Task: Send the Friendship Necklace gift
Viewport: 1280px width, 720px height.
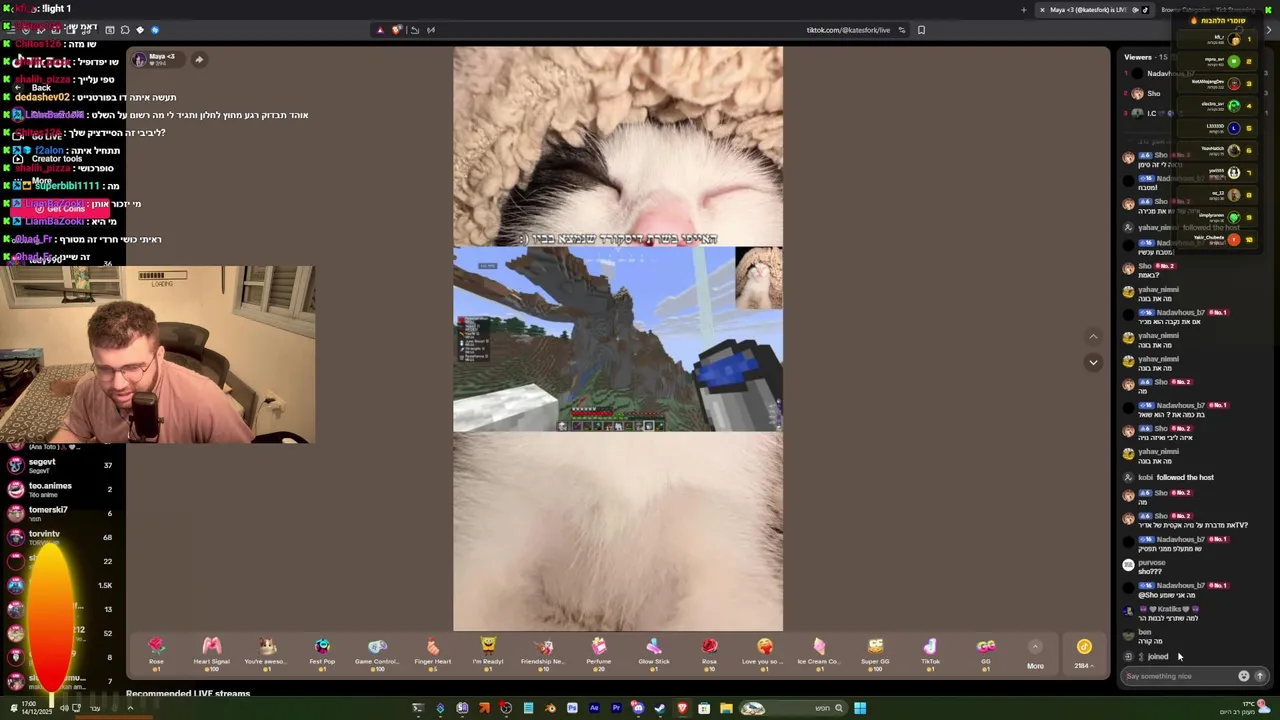Action: 543,652
